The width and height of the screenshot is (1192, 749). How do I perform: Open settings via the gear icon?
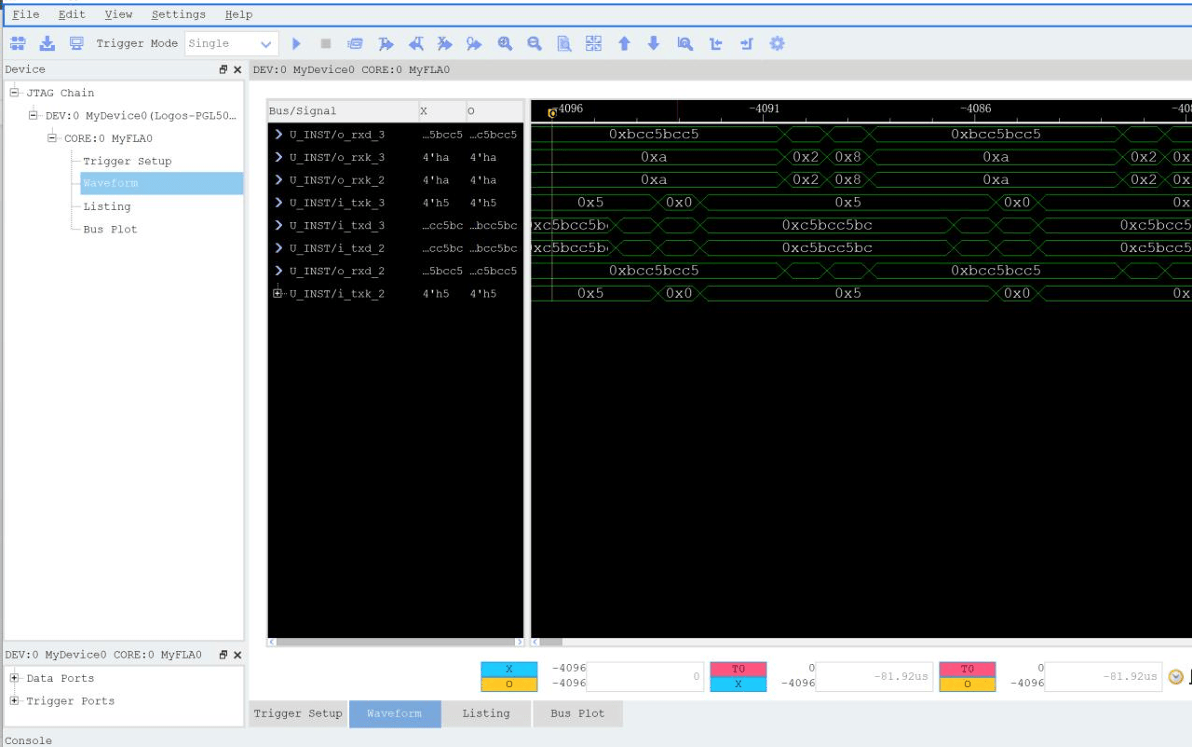tap(777, 44)
